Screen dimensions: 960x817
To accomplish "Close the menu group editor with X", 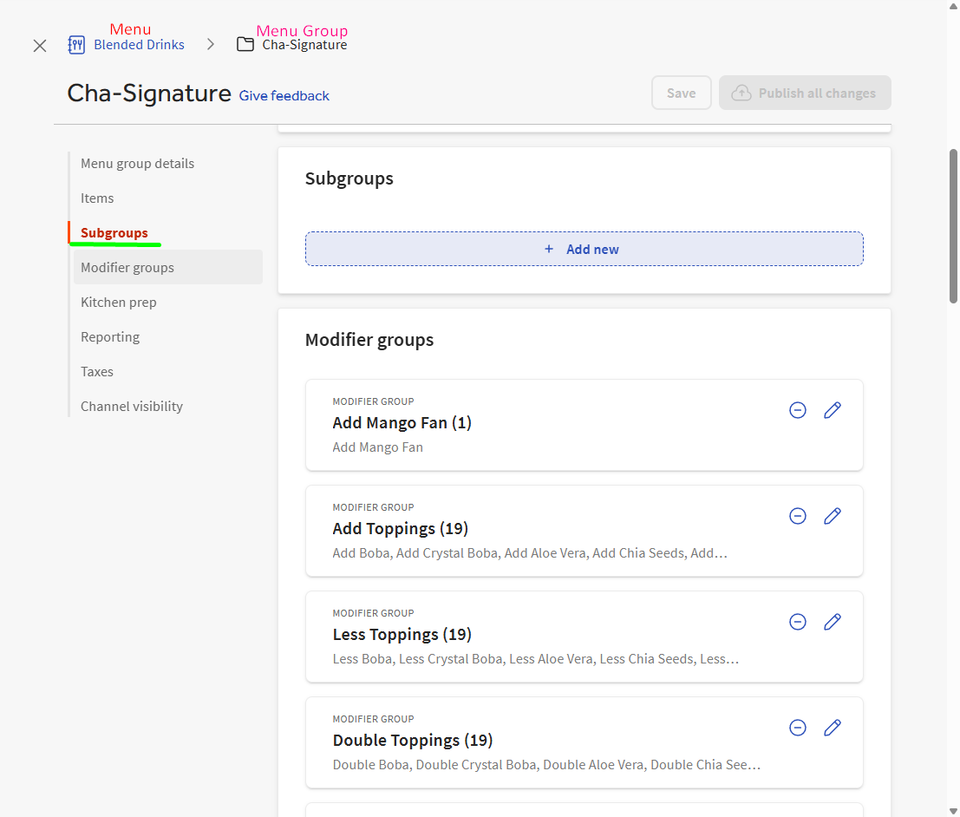I will pos(40,46).
